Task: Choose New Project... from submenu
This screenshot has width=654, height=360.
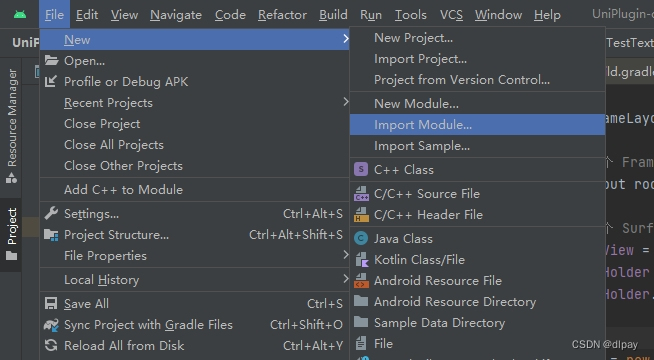Action: (477, 38)
